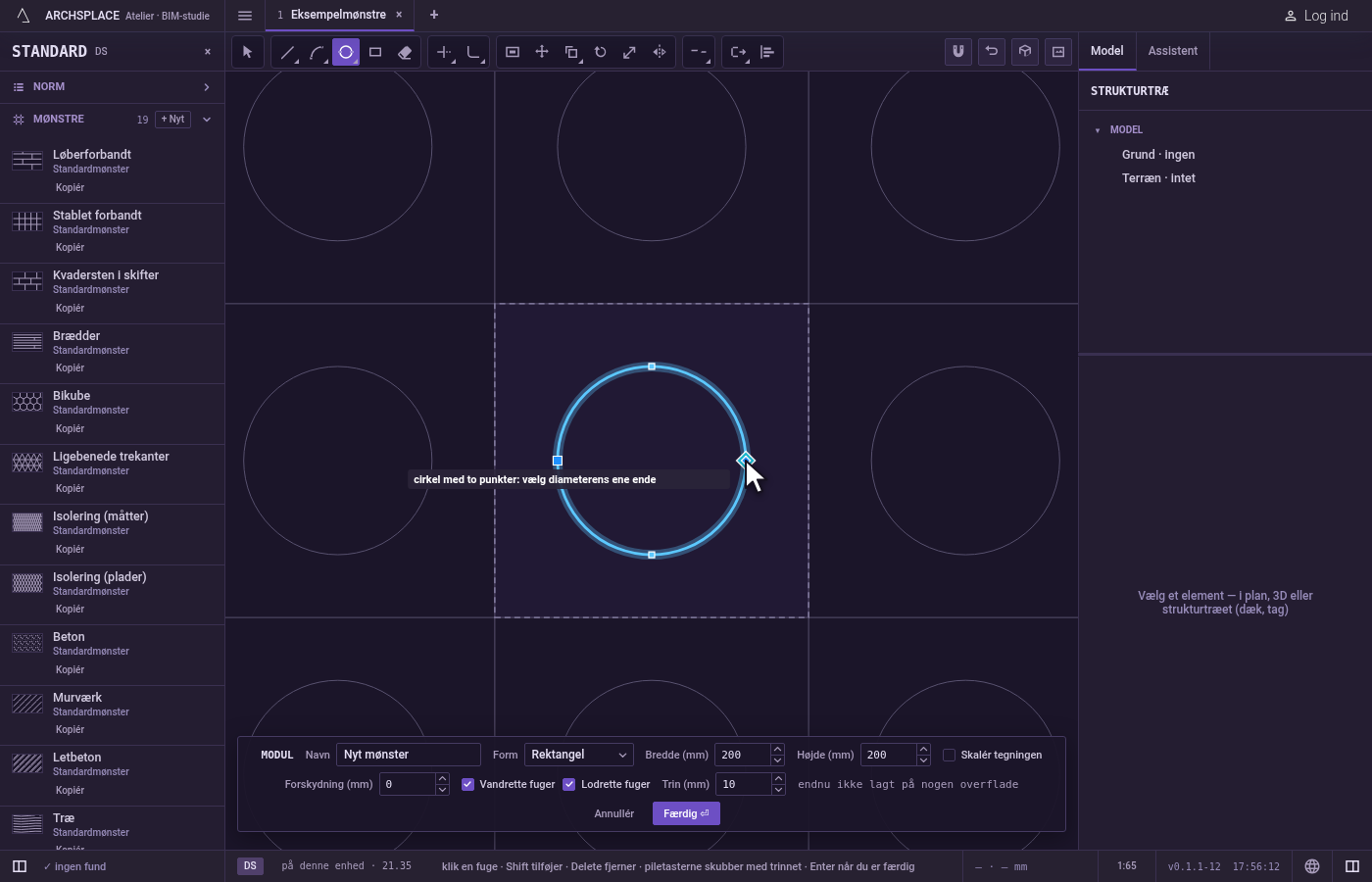Uncheck the Vandrette fuger checkbox
The image size is (1372, 882).
pyautogui.click(x=467, y=784)
